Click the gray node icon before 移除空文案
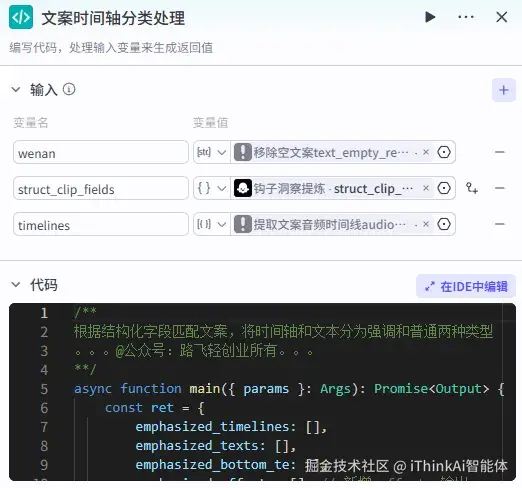 [243, 152]
